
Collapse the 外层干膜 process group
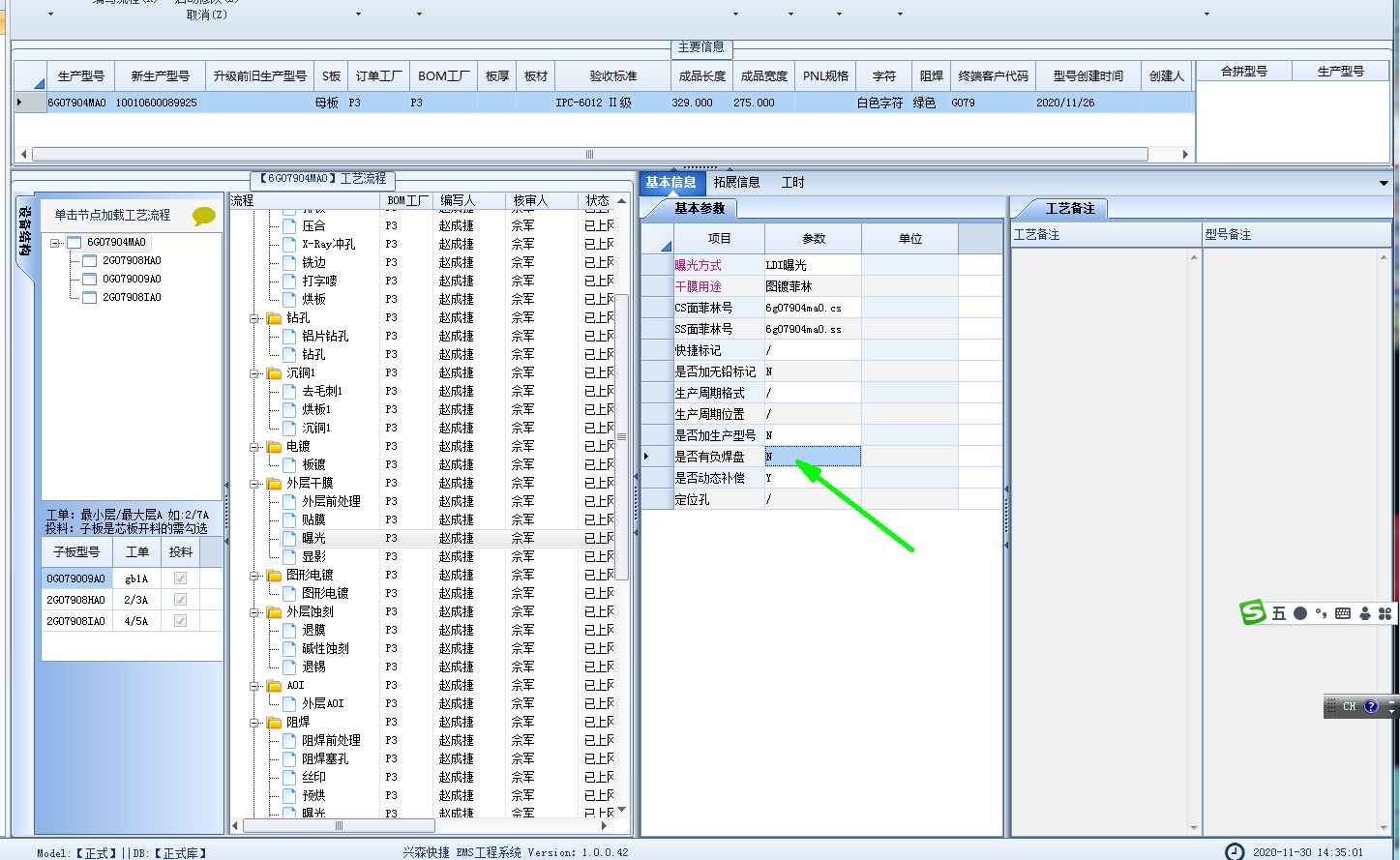click(254, 484)
